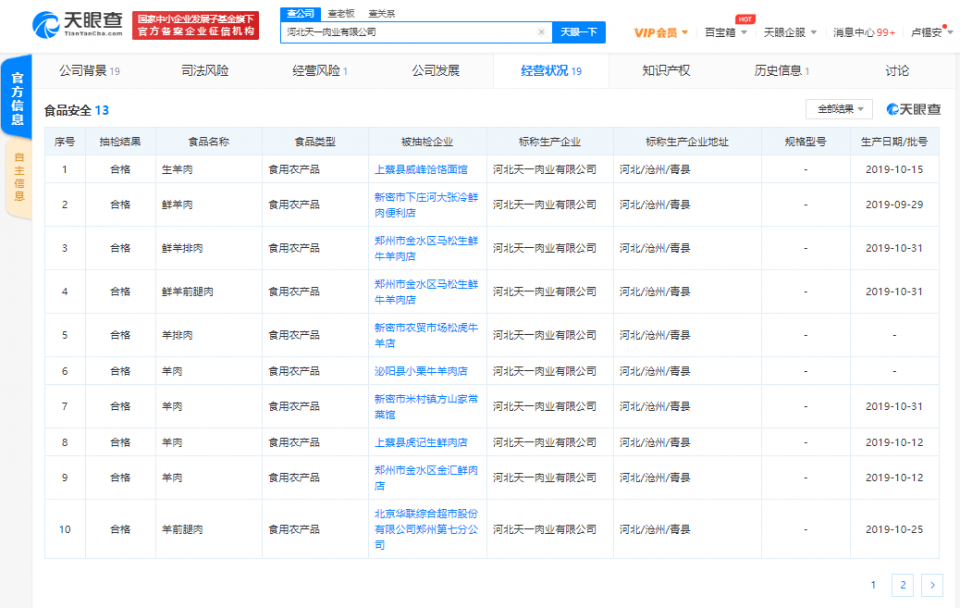Open the 公司背景 tab
Viewport: 960px width, 608px height.
pyautogui.click(x=89, y=71)
